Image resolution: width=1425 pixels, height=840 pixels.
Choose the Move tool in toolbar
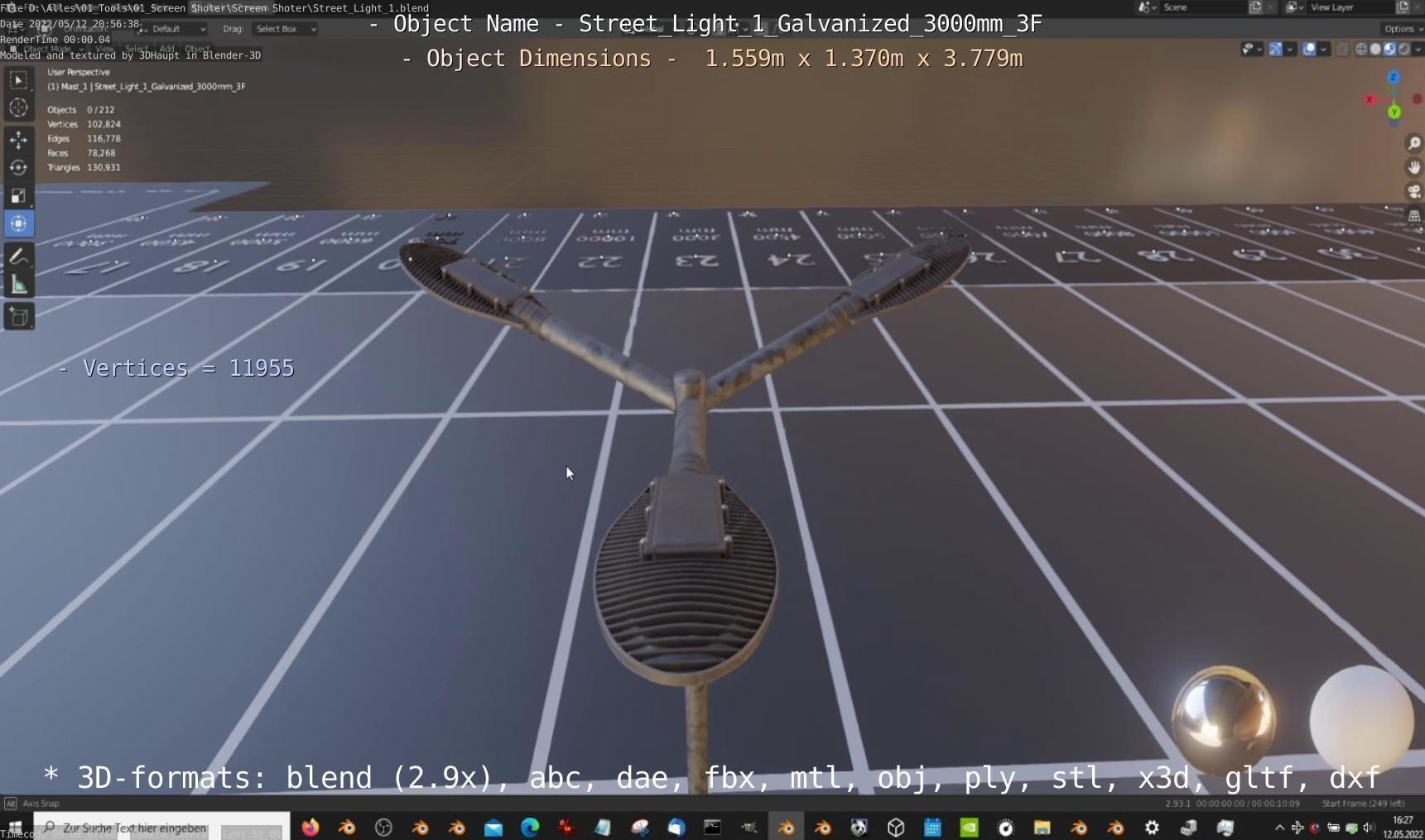pos(18,139)
